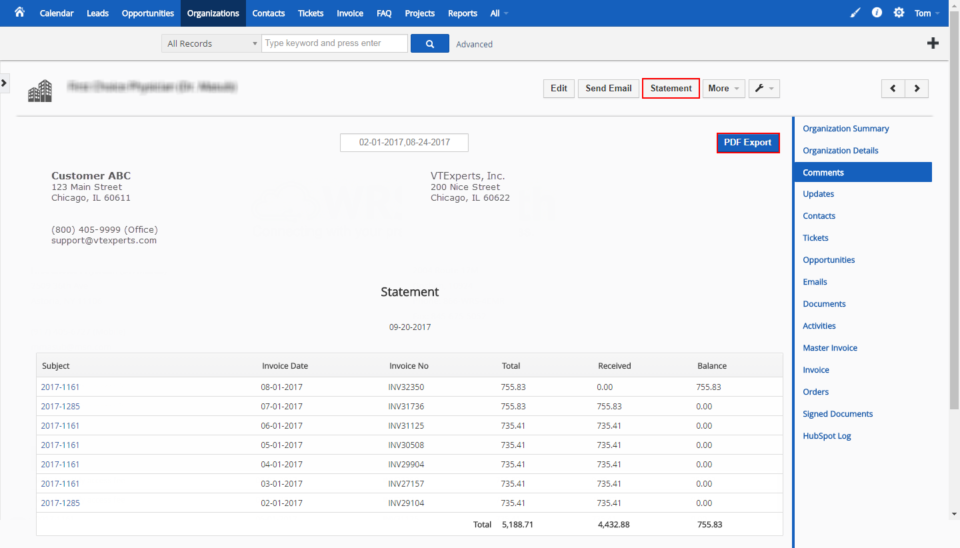Viewport: 960px width, 548px height.
Task: Focus the keyword search field
Action: pyautogui.click(x=334, y=43)
